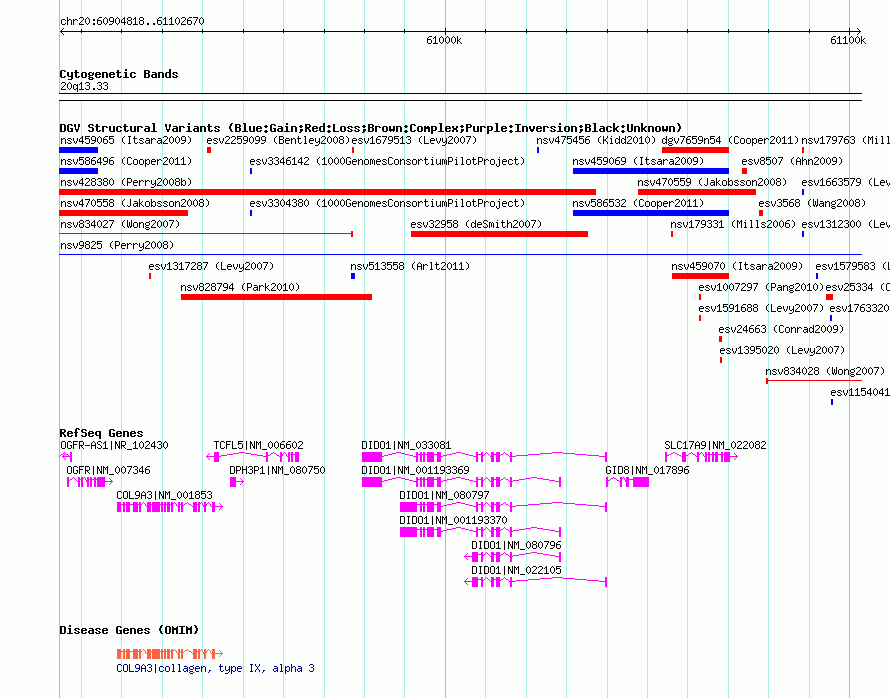This screenshot has width=890, height=698.
Task: Click esv3568 (Wang2008) label
Action: click(x=812, y=203)
